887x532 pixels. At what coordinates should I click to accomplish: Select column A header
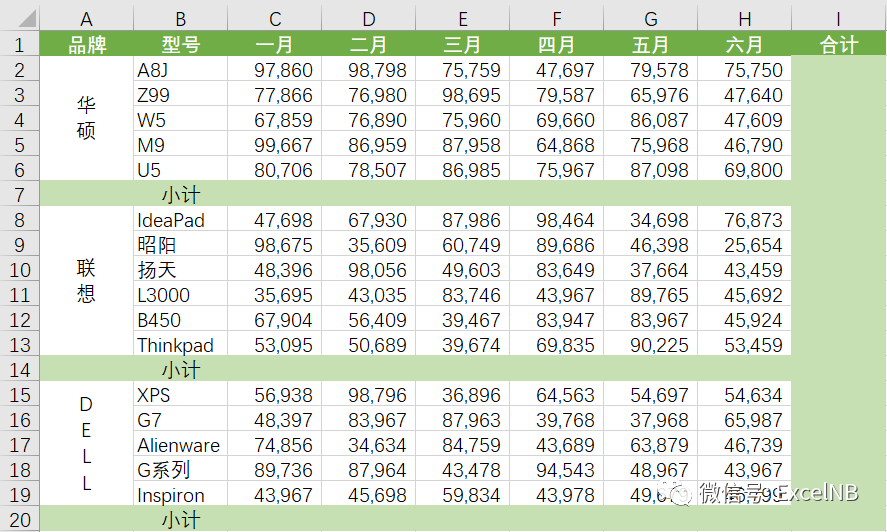click(x=87, y=19)
